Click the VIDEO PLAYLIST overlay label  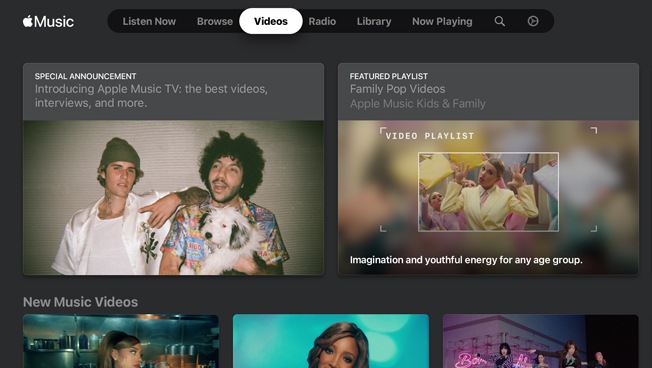430,136
